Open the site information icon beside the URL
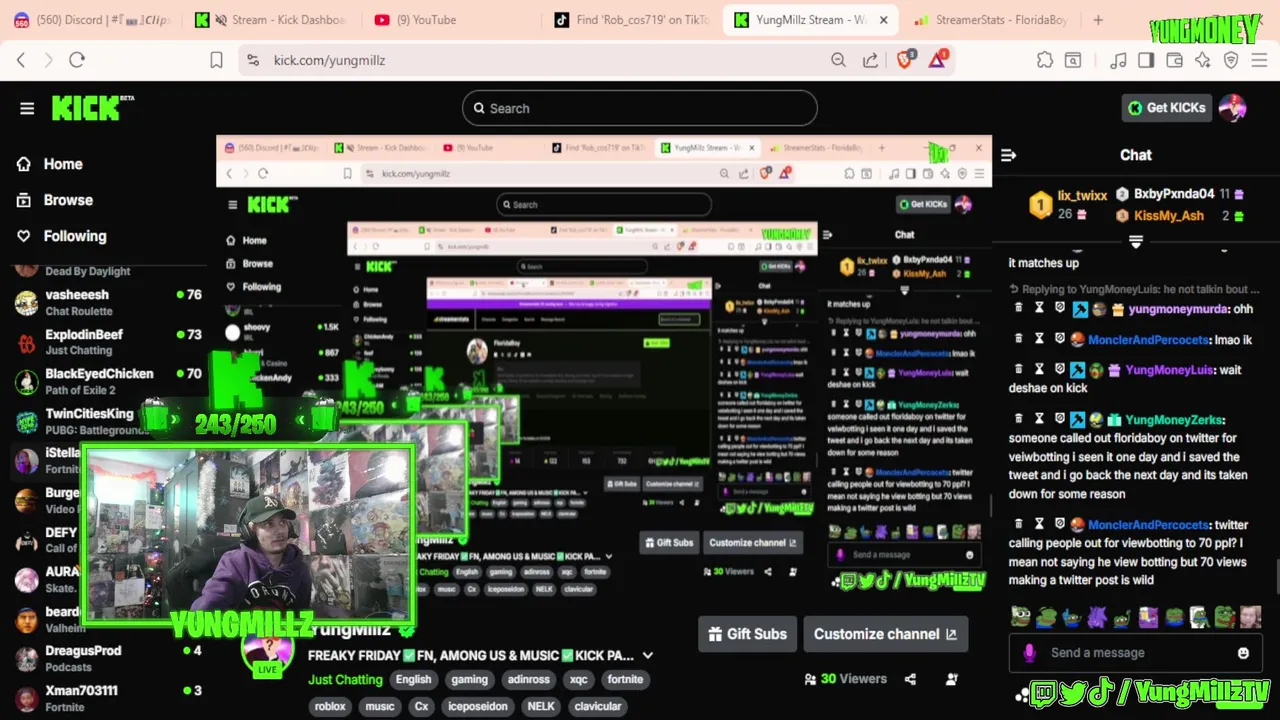This screenshot has height=720, width=1280. pos(252,60)
